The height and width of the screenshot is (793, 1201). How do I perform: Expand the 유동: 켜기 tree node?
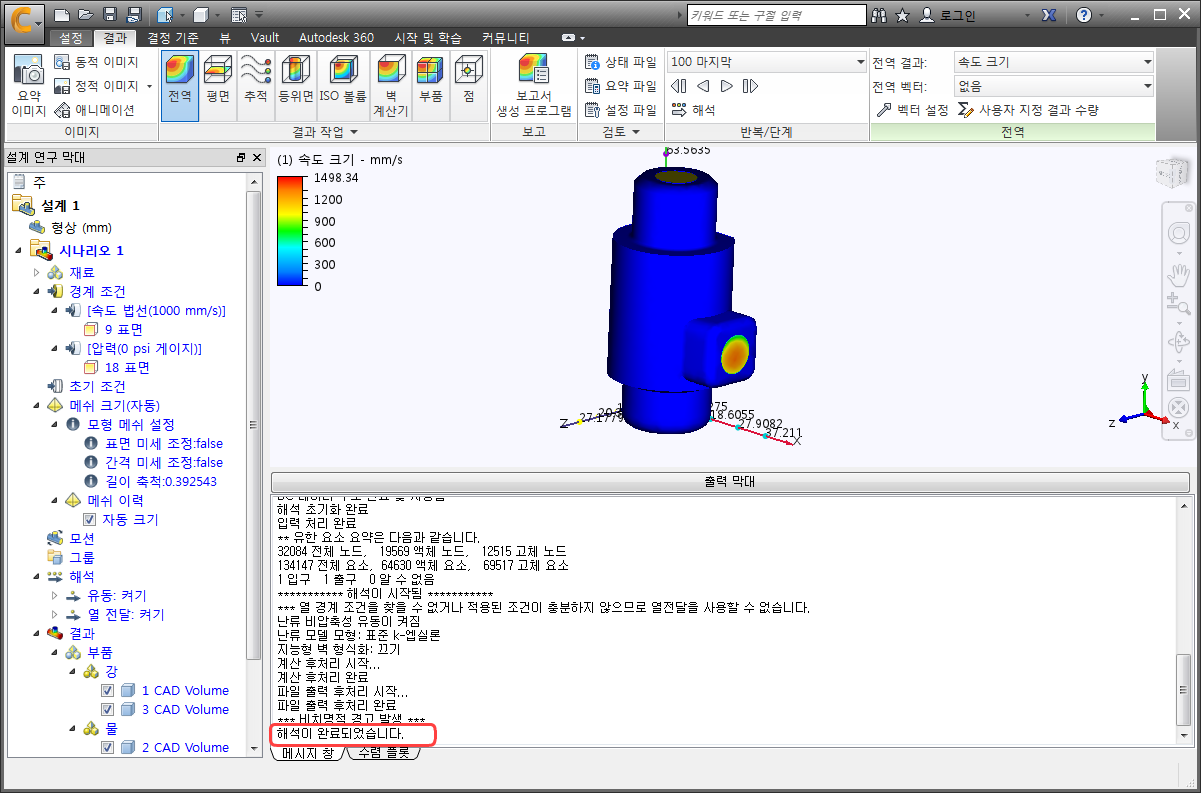55,596
